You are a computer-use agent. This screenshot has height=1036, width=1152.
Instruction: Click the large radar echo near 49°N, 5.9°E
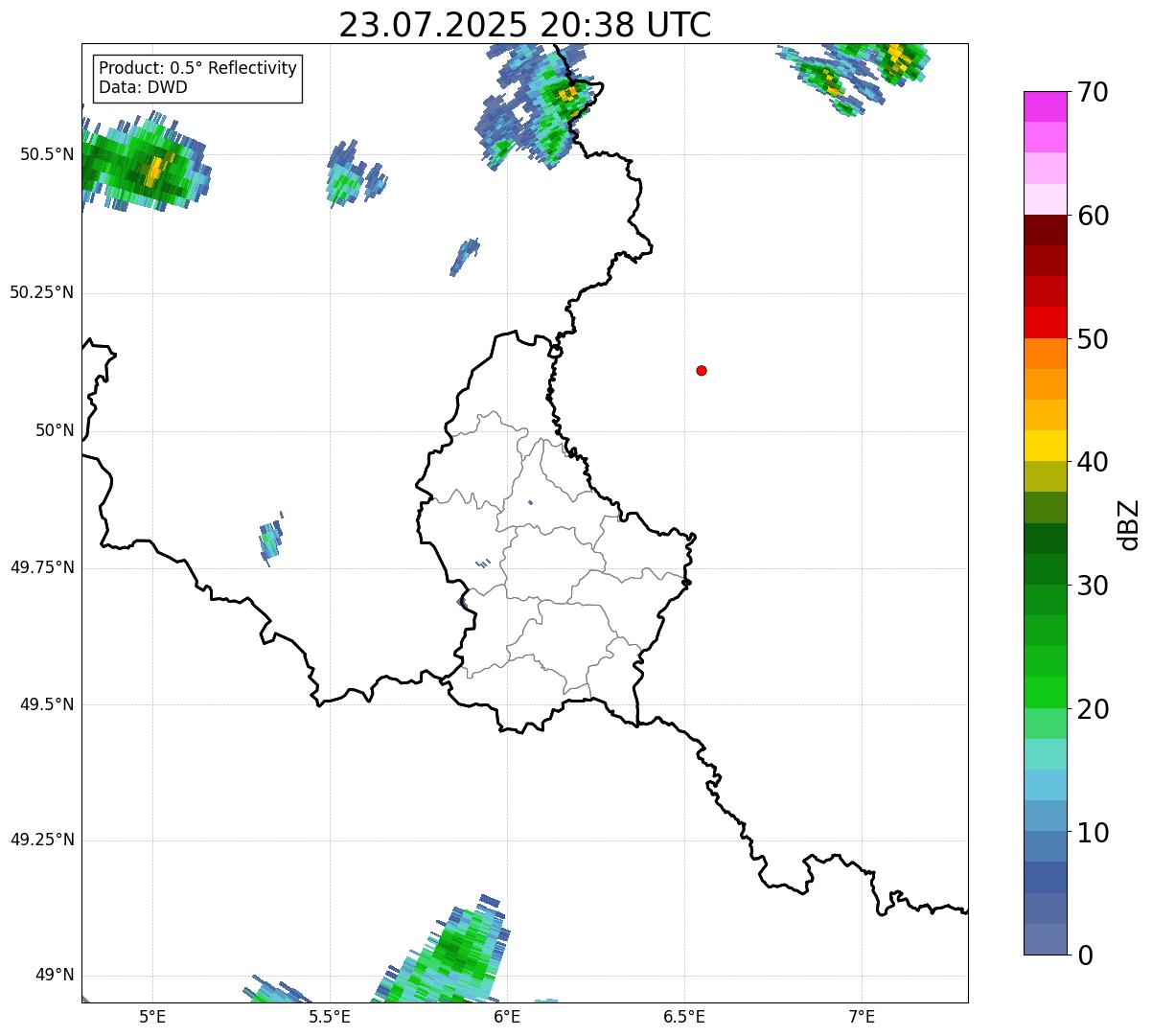click(446, 951)
